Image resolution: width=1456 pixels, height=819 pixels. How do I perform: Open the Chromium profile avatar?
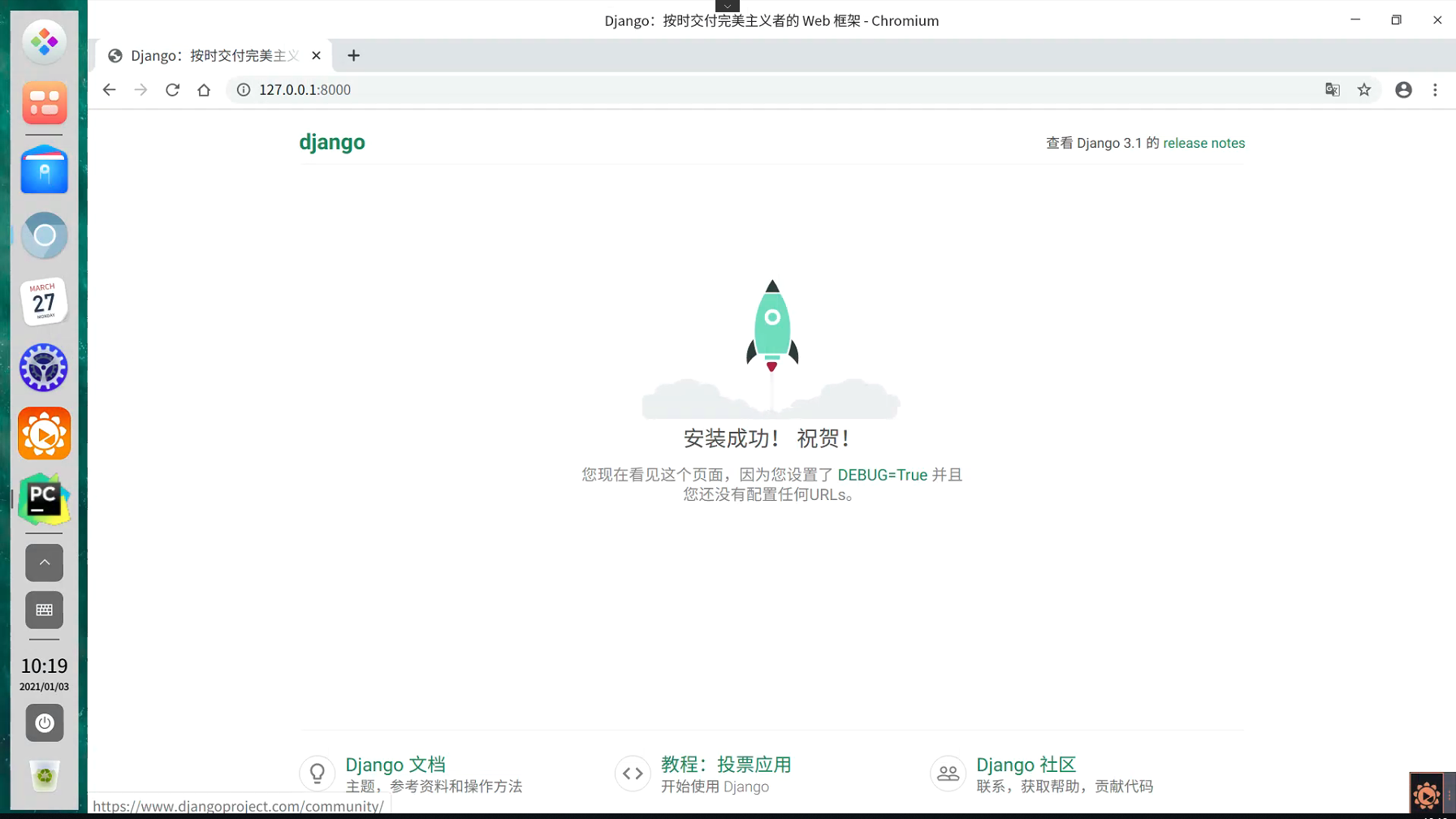(1402, 89)
